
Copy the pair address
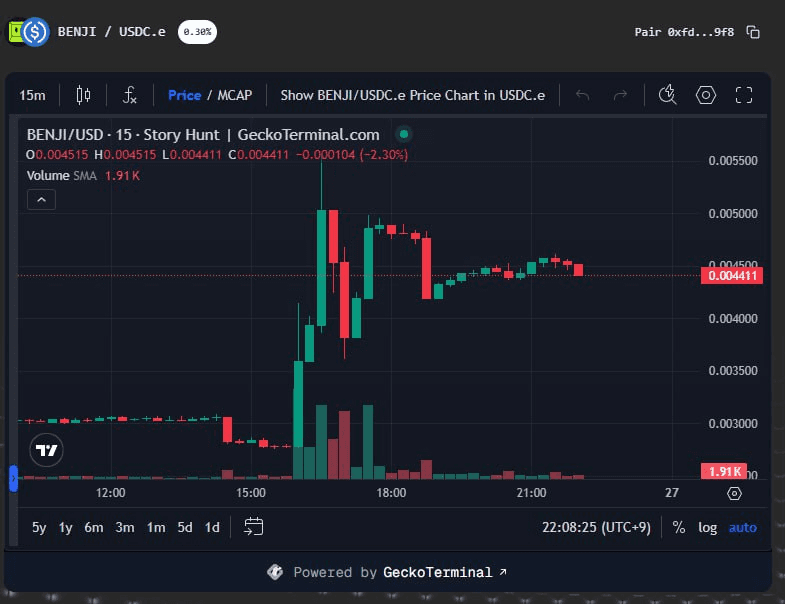coord(753,32)
